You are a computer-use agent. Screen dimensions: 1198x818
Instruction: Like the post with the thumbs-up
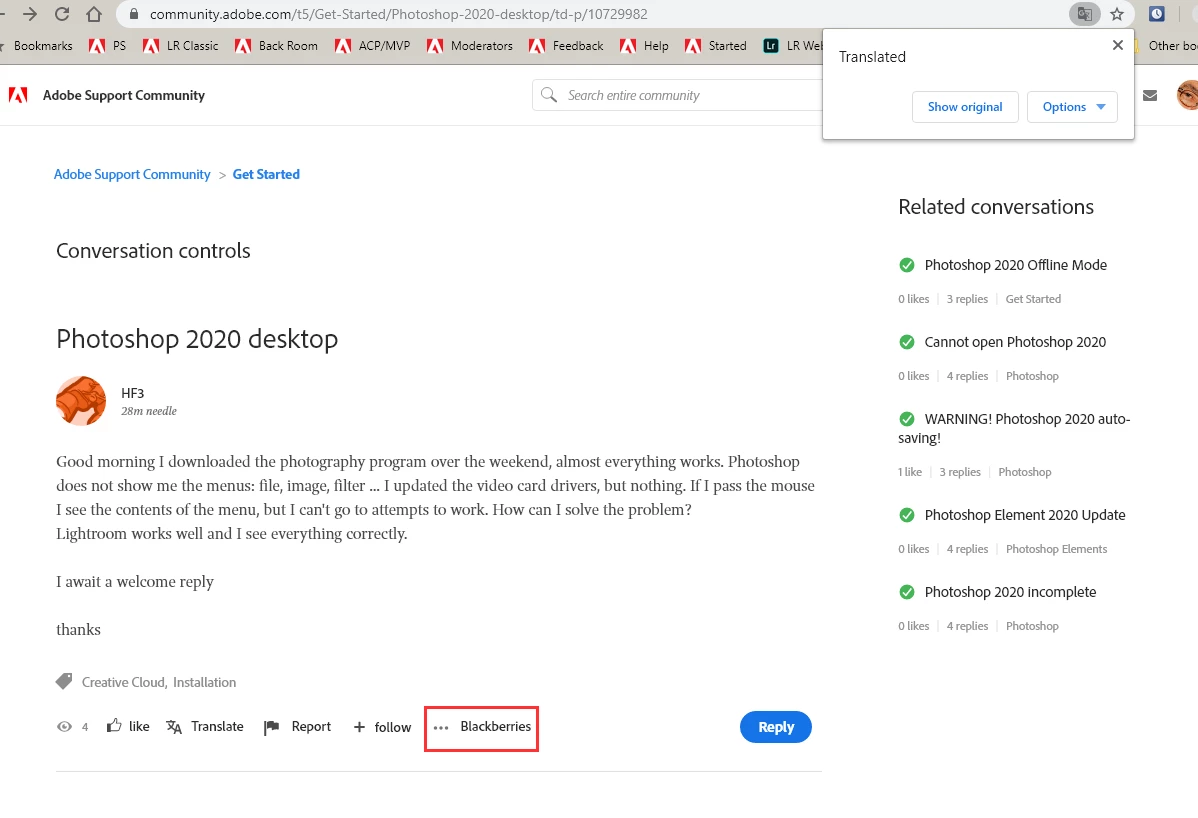coord(128,726)
